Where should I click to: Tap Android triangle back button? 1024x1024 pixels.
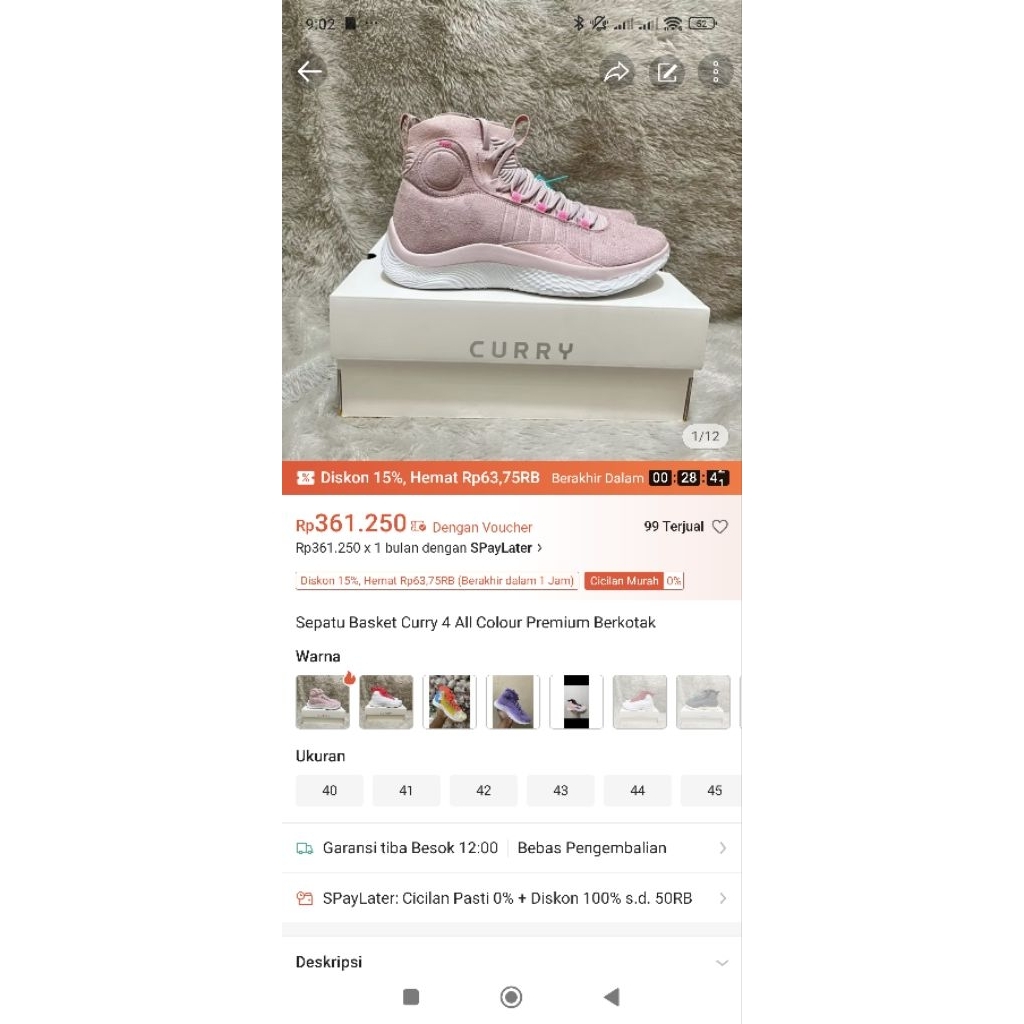(x=612, y=997)
